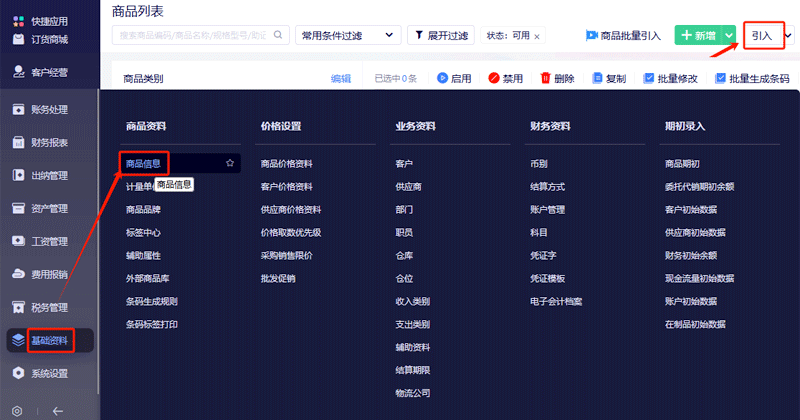Screen dimensions: 800x420
Task: Open 条码标签打印 menu item
Action: click(152, 324)
